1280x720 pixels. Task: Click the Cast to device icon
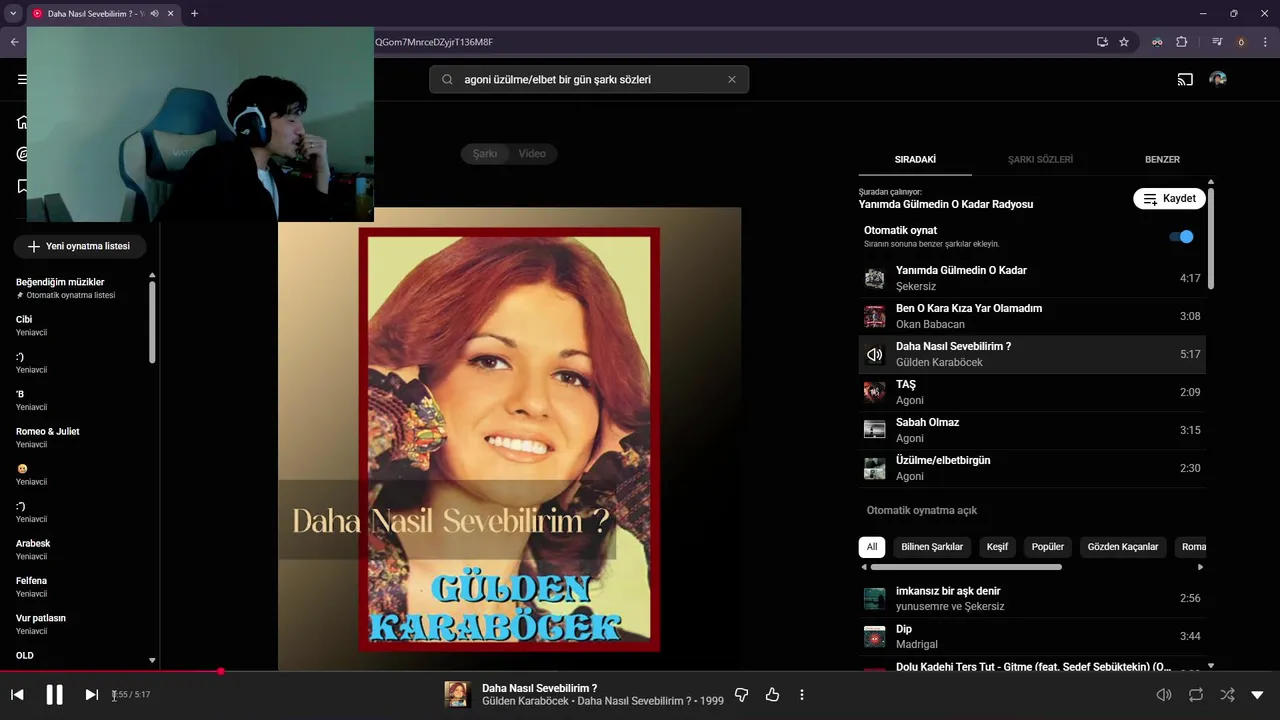(1185, 79)
